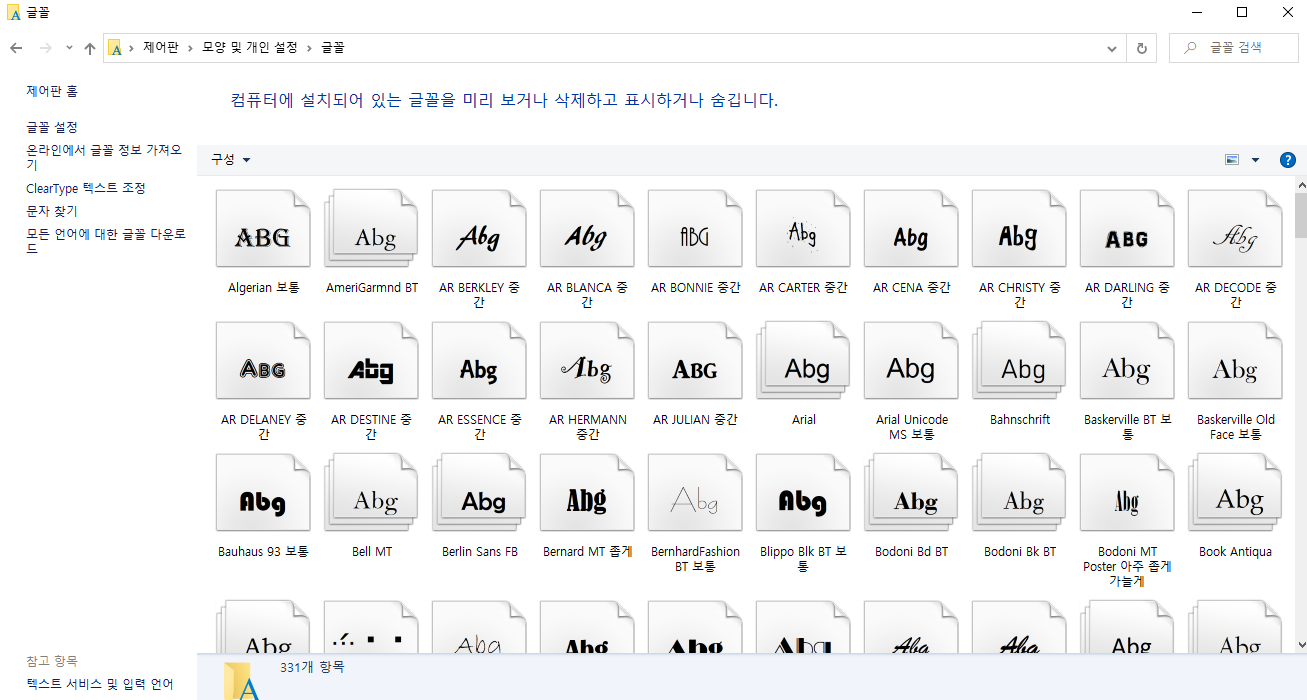1307x700 pixels.
Task: Open the 구성 organize dropdown
Action: [230, 160]
